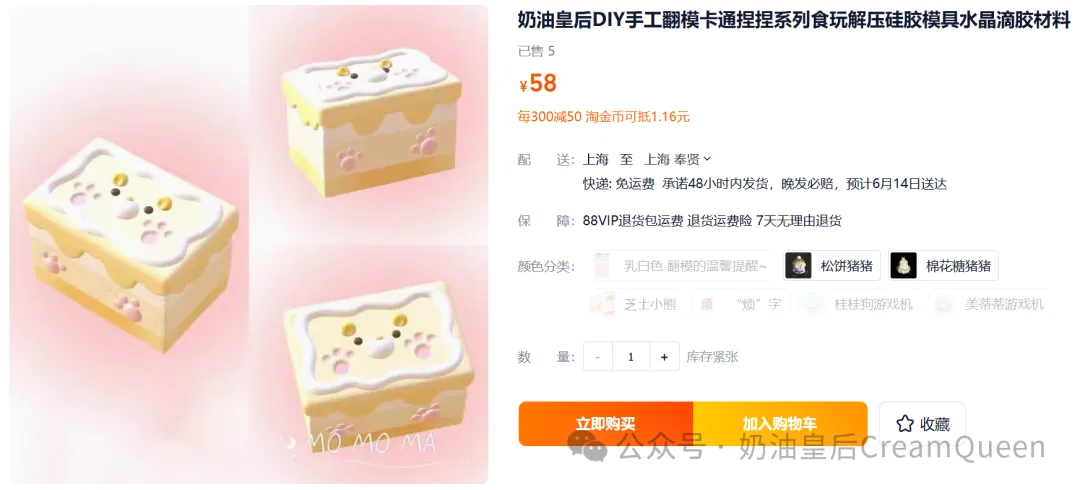Click the 芝士小熊 option thumbnail
Viewport: 1080px width, 490px height.
coord(602,304)
